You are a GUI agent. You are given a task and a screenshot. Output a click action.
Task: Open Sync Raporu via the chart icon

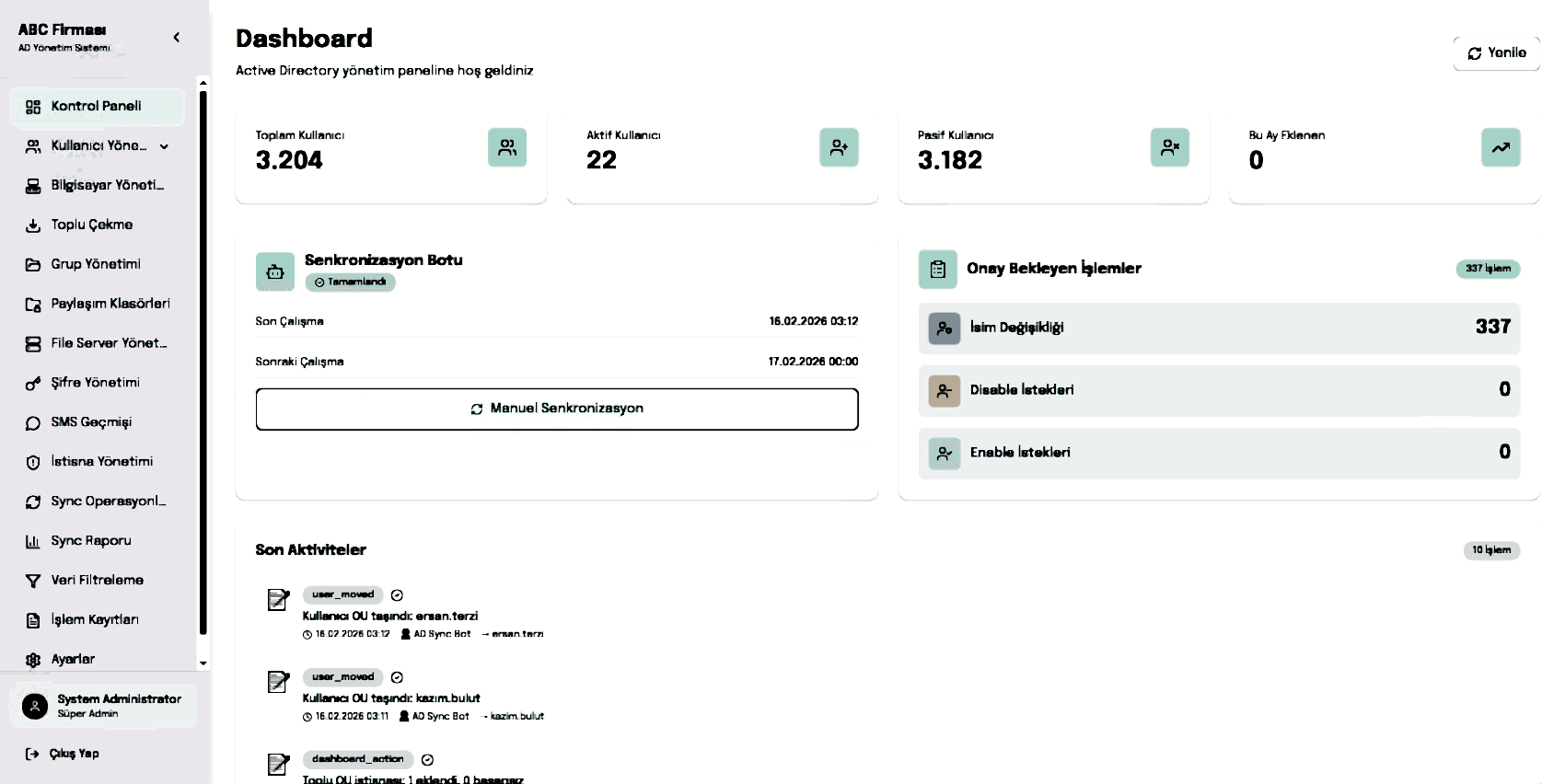(32, 540)
